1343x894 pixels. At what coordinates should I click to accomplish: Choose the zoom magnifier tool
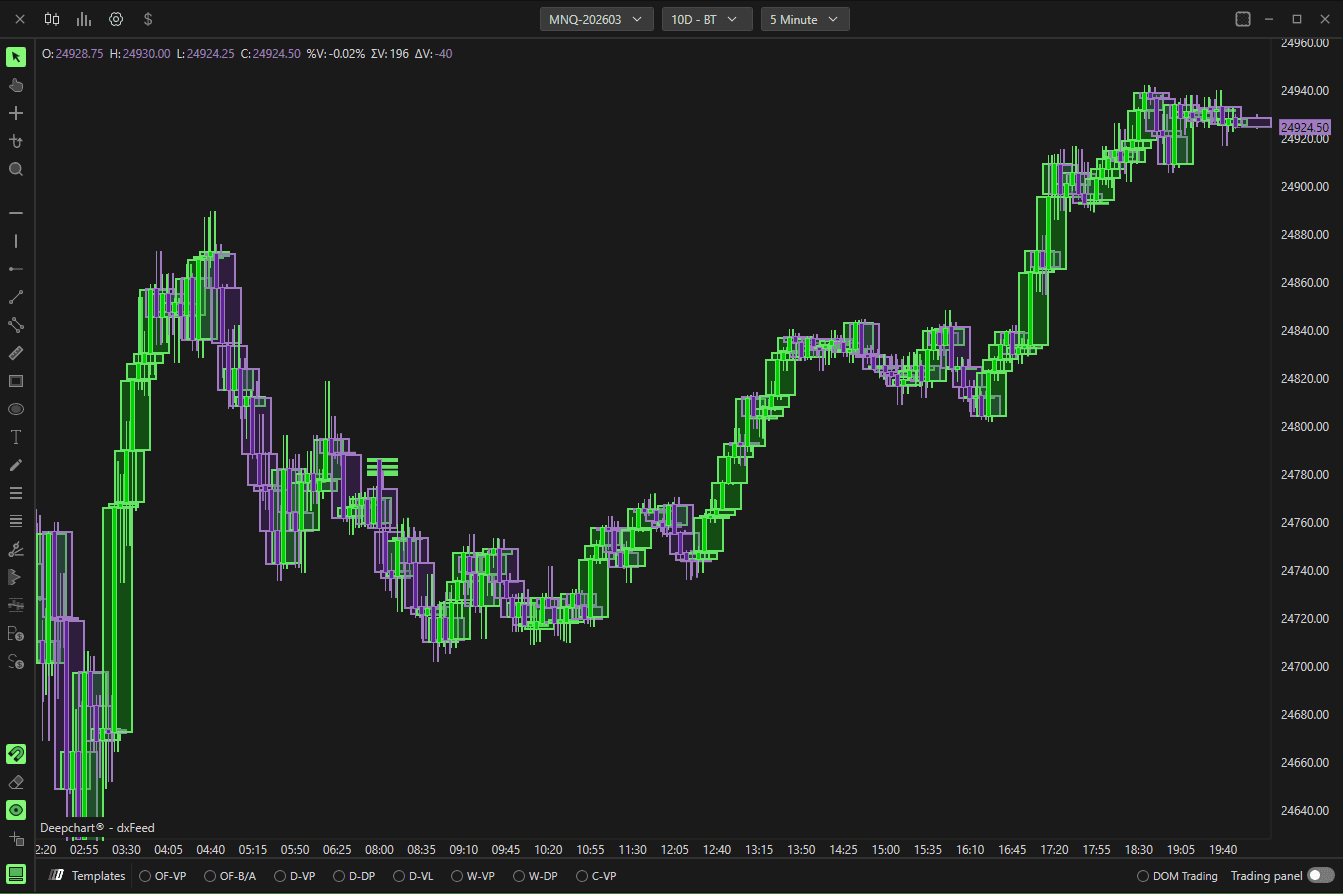click(16, 169)
